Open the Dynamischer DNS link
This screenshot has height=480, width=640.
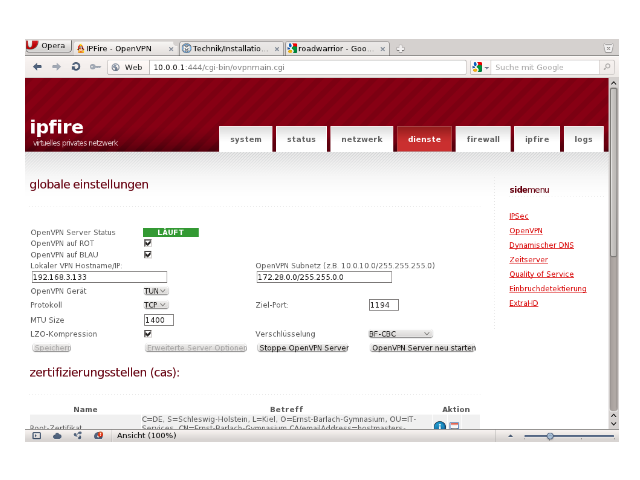[541, 245]
